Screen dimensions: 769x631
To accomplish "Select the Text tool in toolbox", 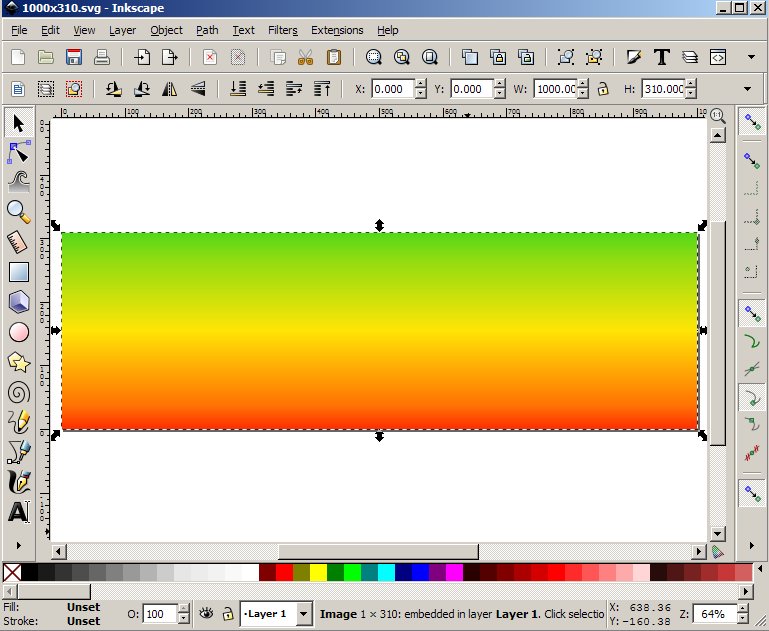I will [18, 512].
